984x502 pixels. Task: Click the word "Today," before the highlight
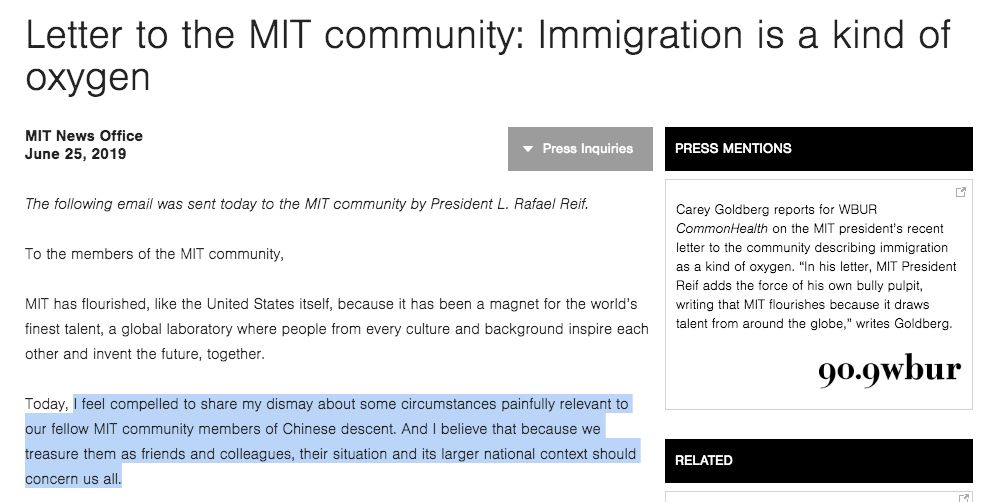pyautogui.click(x=48, y=404)
